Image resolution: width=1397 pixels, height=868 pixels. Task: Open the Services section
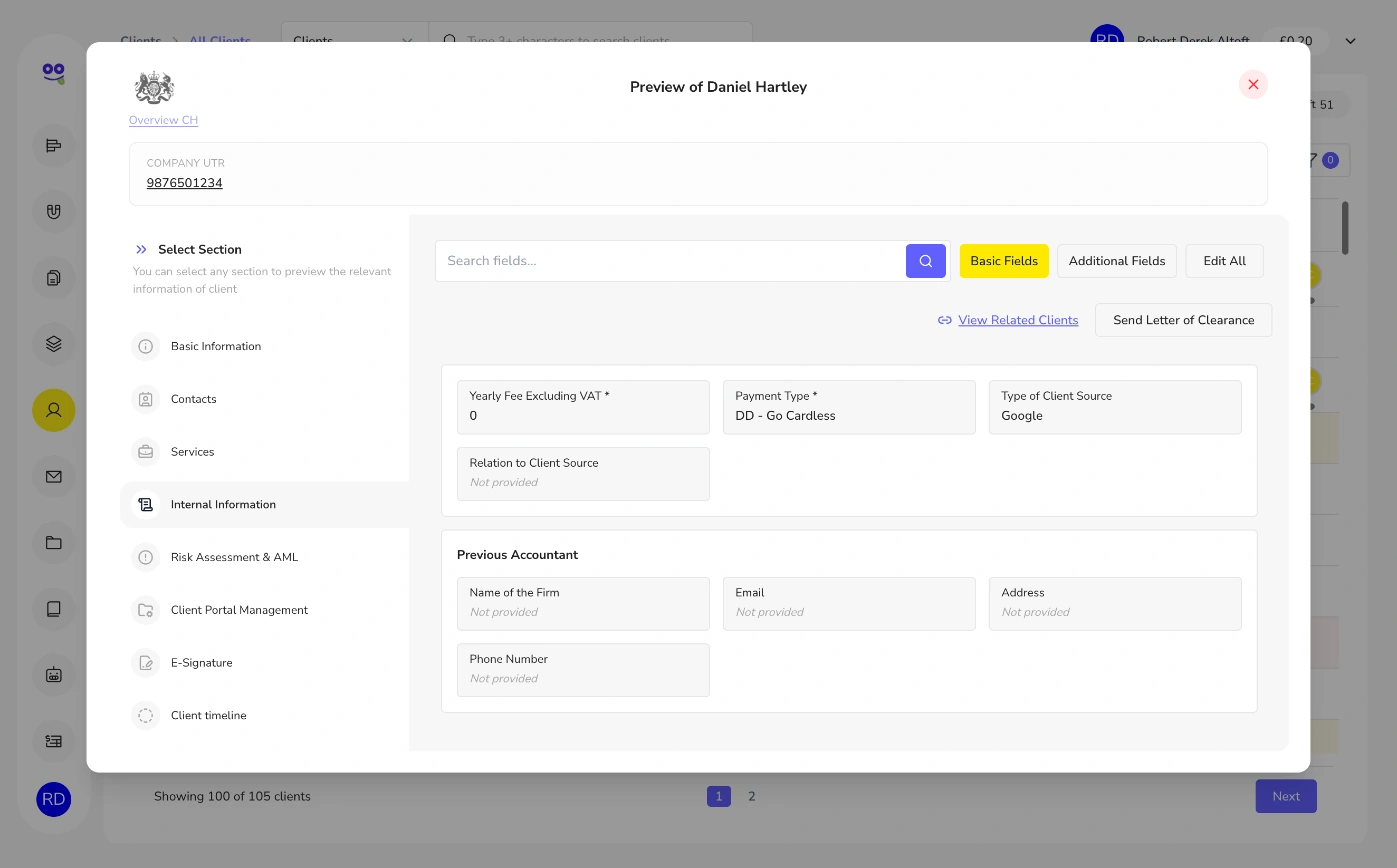coord(264,452)
